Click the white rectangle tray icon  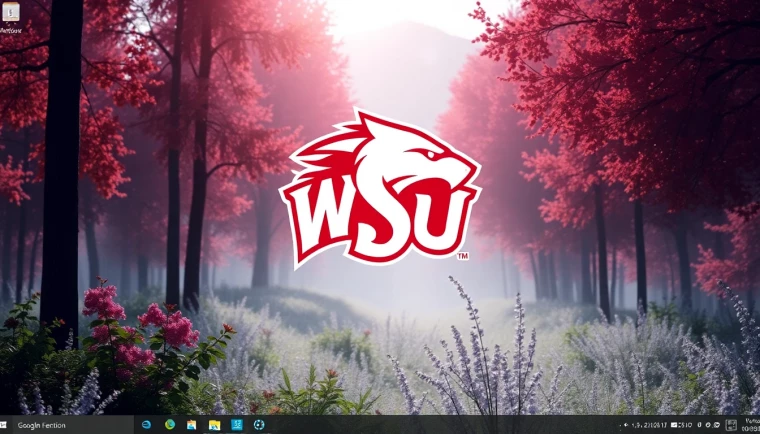point(674,425)
